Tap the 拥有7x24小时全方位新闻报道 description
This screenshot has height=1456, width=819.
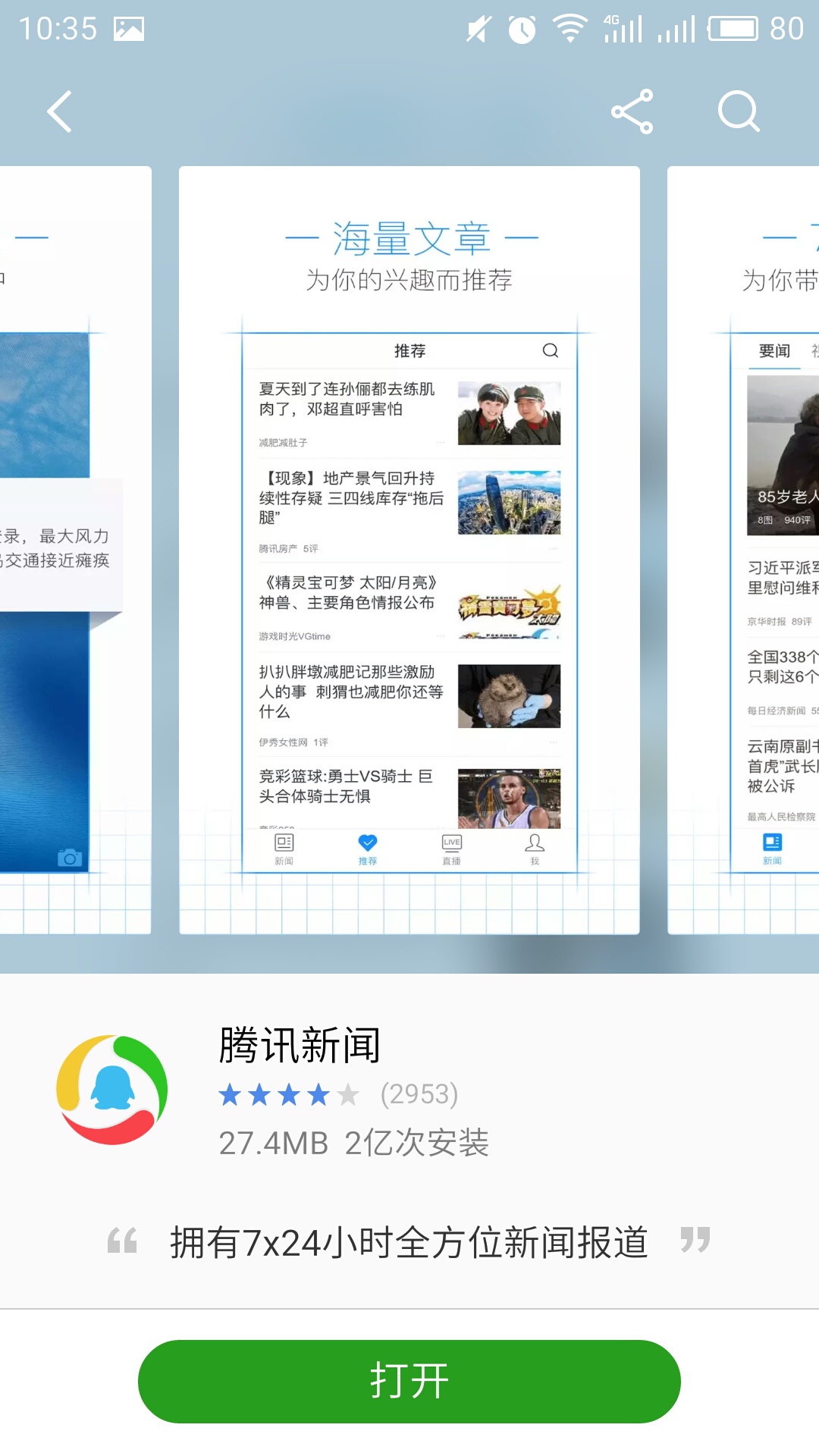[409, 1242]
